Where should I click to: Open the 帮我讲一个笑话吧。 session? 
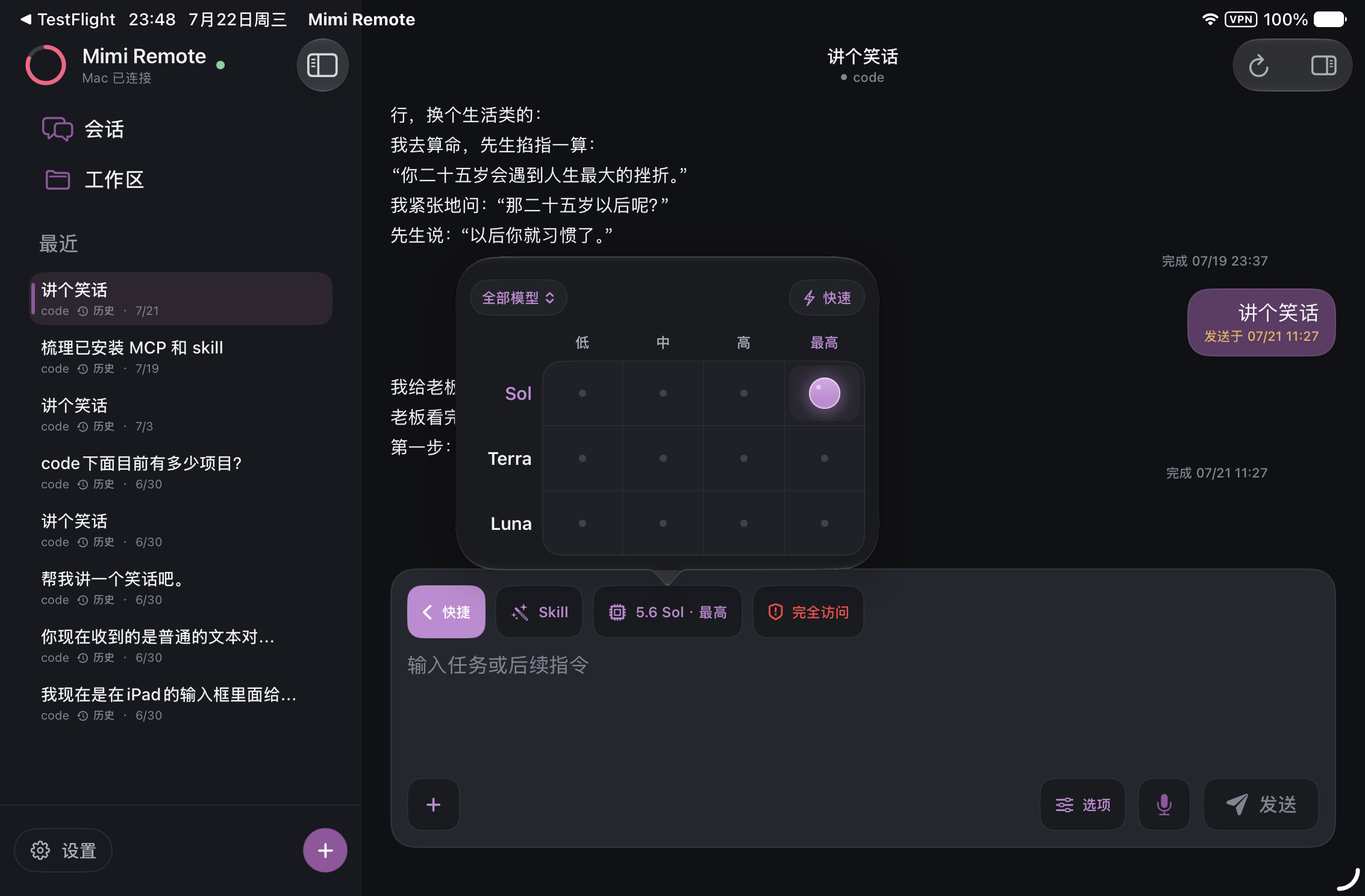pos(181,588)
